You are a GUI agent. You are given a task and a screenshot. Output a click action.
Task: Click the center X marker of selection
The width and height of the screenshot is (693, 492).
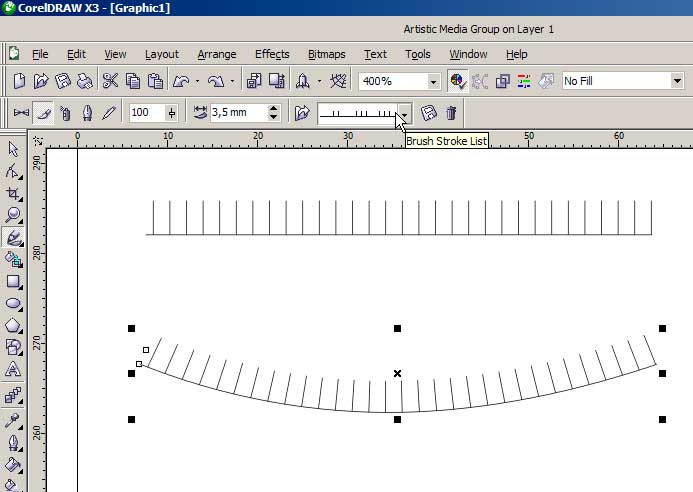click(397, 374)
